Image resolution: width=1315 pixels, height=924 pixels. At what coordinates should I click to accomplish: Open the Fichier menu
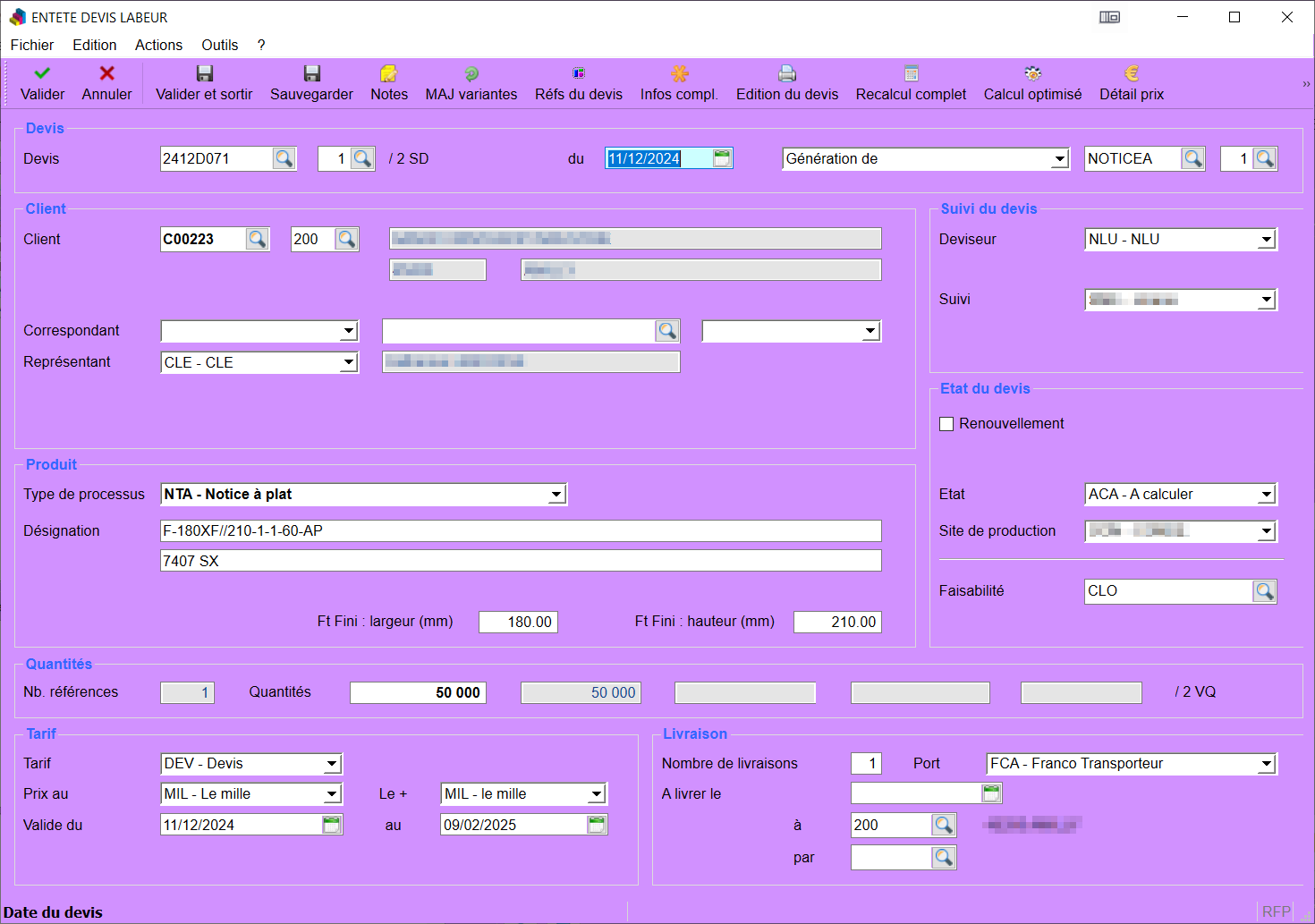point(32,45)
